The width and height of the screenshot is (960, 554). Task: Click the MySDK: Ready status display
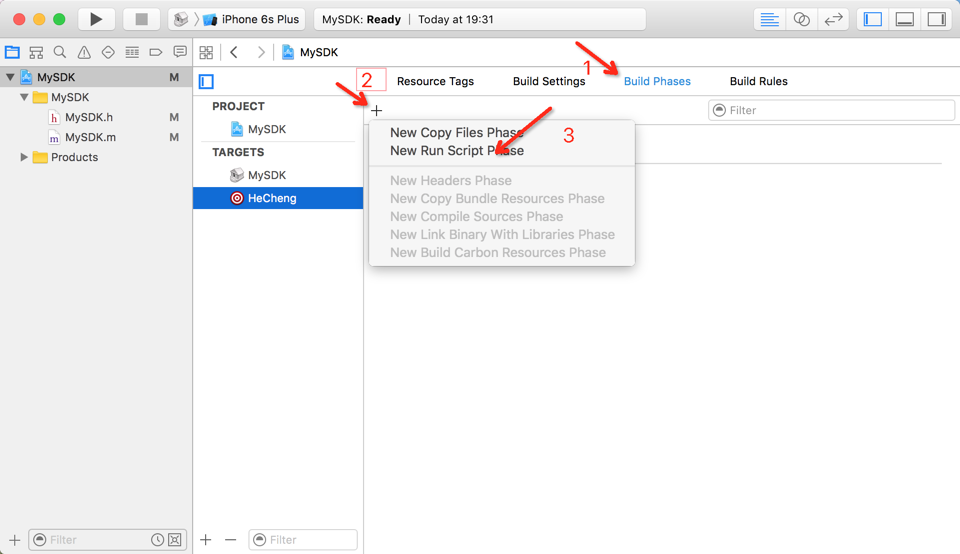tap(479, 19)
